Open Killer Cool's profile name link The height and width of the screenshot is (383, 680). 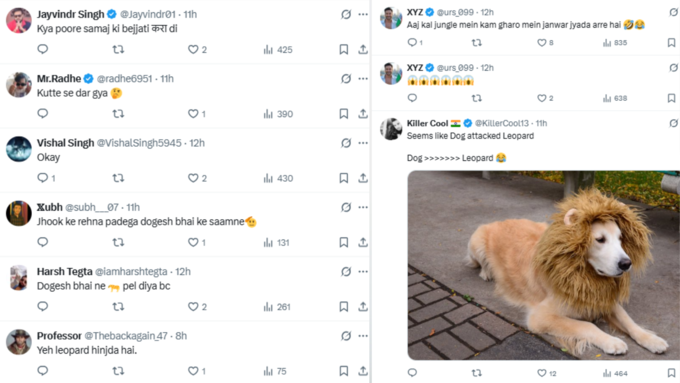tap(427, 123)
